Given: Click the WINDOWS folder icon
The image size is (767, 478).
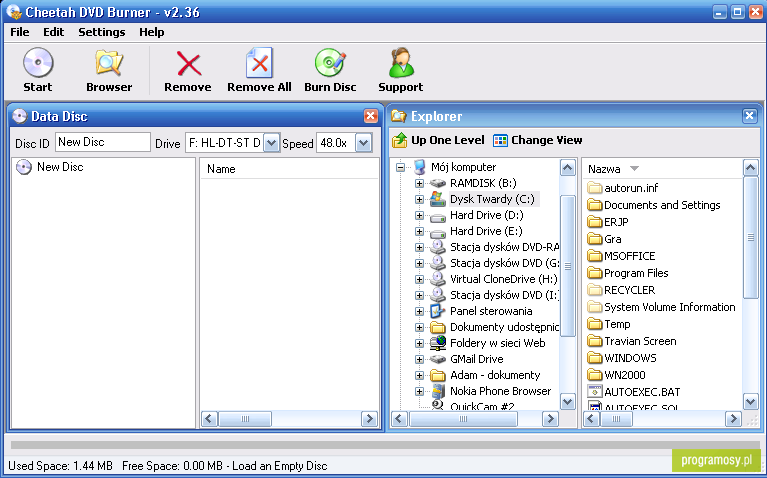Looking at the screenshot, I should click(594, 358).
